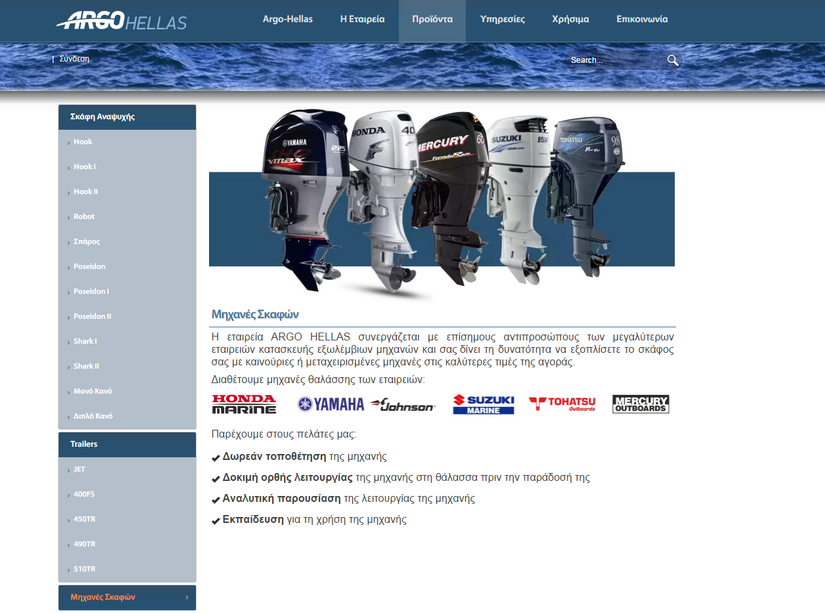Click the Εκπαίδευση list item
Viewport: 825px width, 613px height.
(x=309, y=520)
